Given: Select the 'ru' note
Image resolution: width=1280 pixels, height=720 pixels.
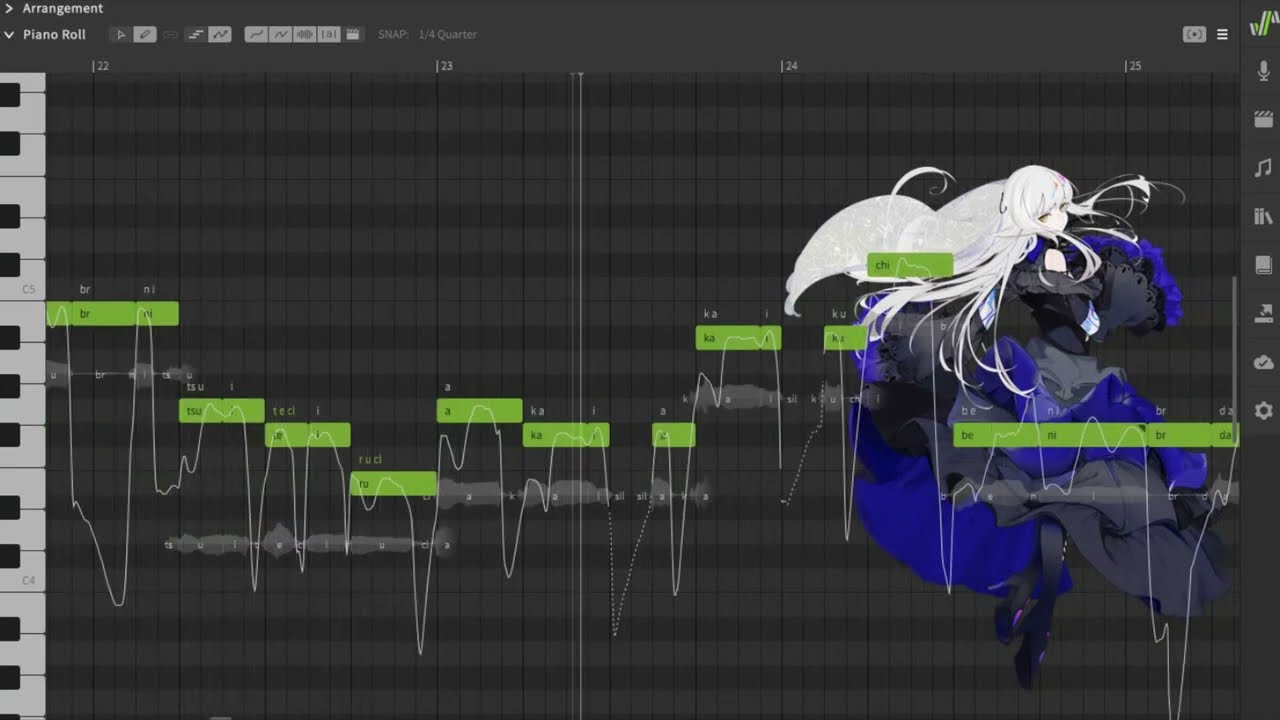Looking at the screenshot, I should pos(393,483).
